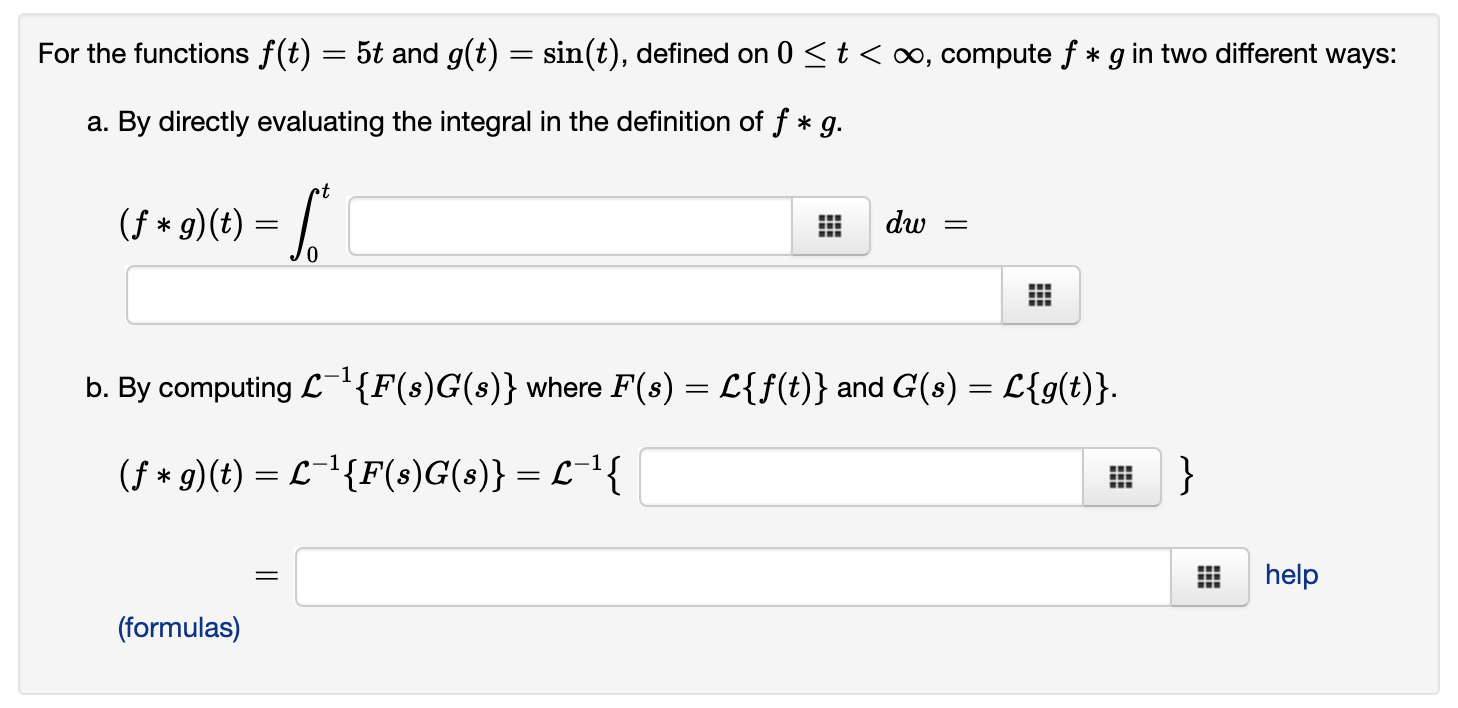Toggle the keypad on the second answer field

(1040, 295)
